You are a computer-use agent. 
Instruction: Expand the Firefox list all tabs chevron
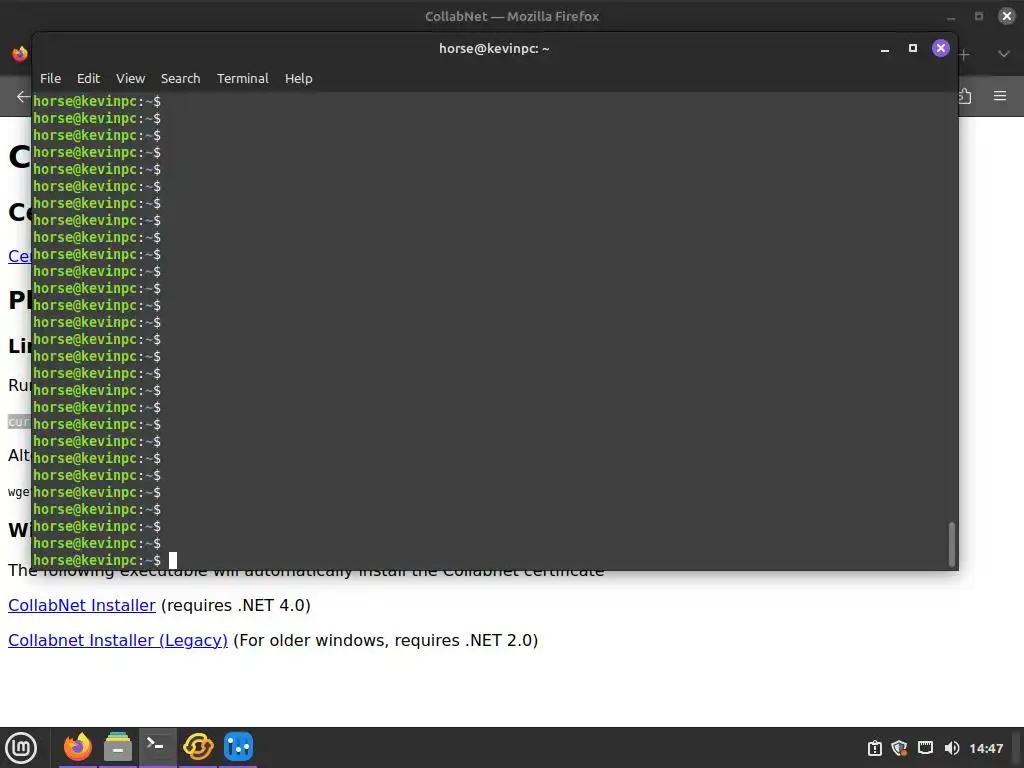tap(1004, 54)
